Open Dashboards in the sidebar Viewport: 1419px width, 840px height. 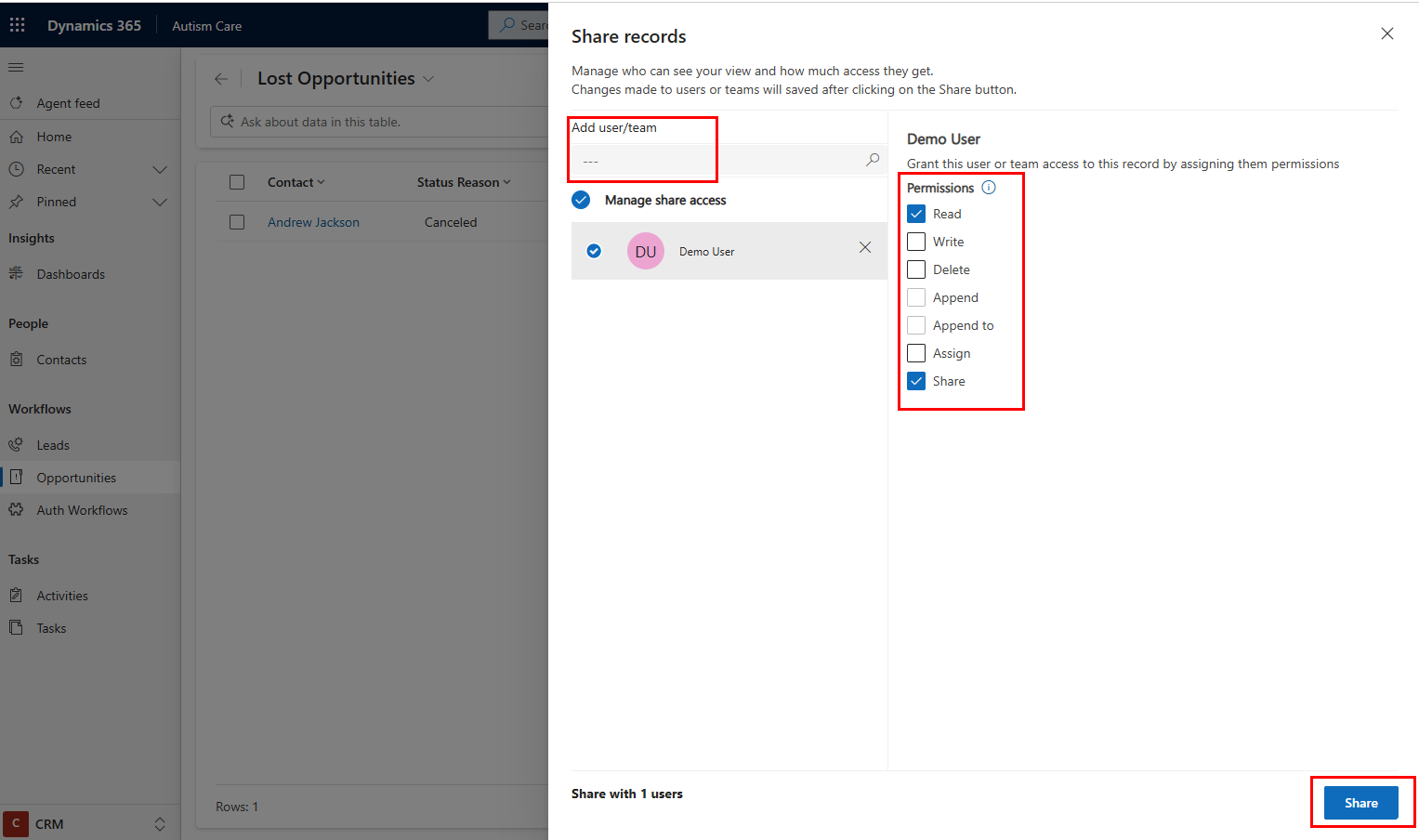click(71, 274)
